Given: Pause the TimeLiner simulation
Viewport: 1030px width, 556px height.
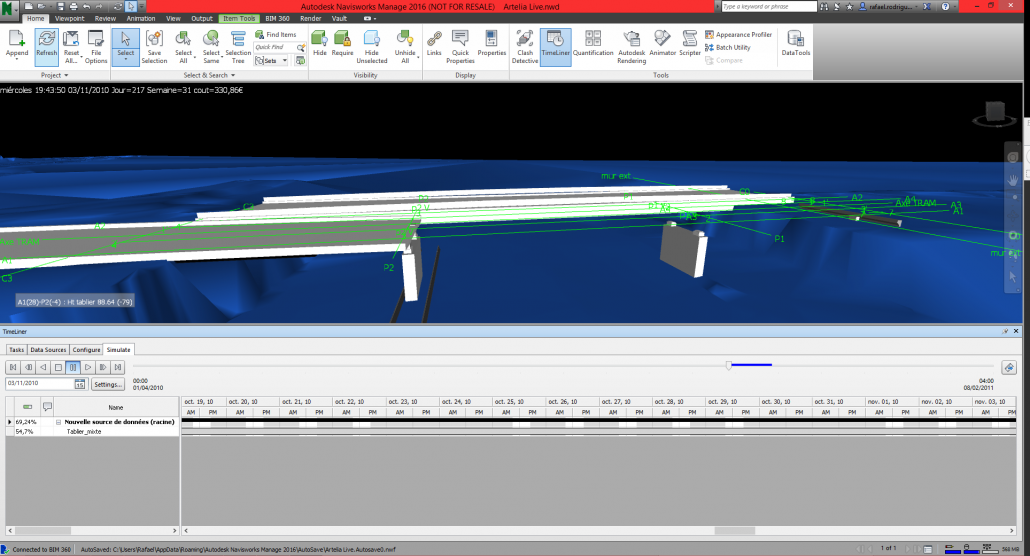Looking at the screenshot, I should [73, 368].
